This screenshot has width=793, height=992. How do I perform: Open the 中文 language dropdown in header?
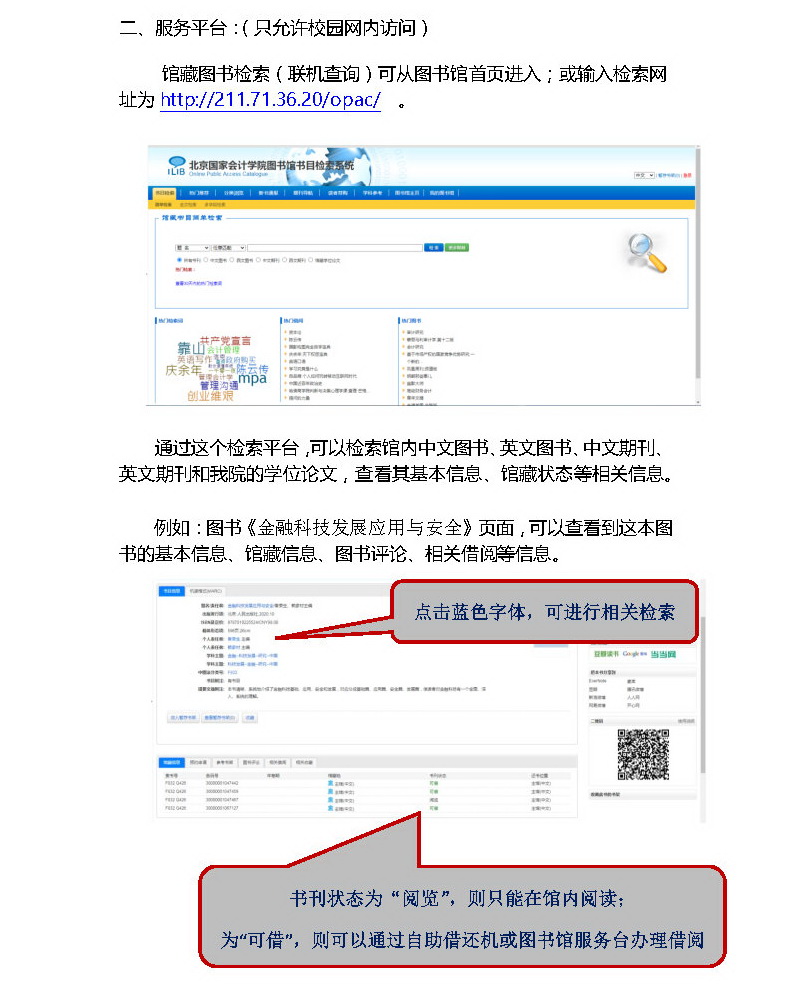click(644, 175)
